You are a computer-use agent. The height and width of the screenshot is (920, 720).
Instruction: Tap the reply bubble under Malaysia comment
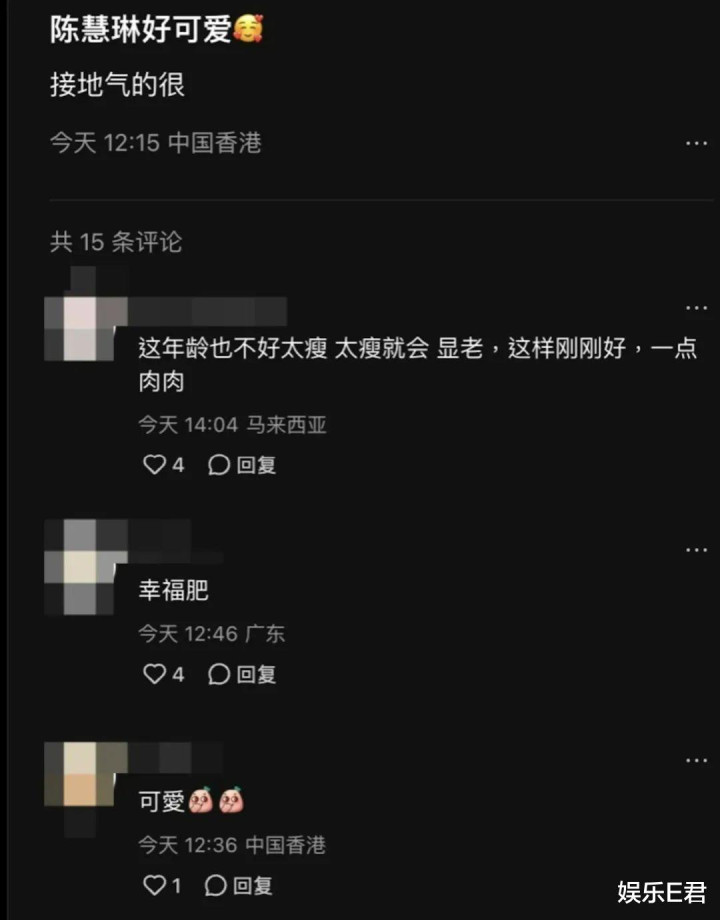click(x=218, y=465)
